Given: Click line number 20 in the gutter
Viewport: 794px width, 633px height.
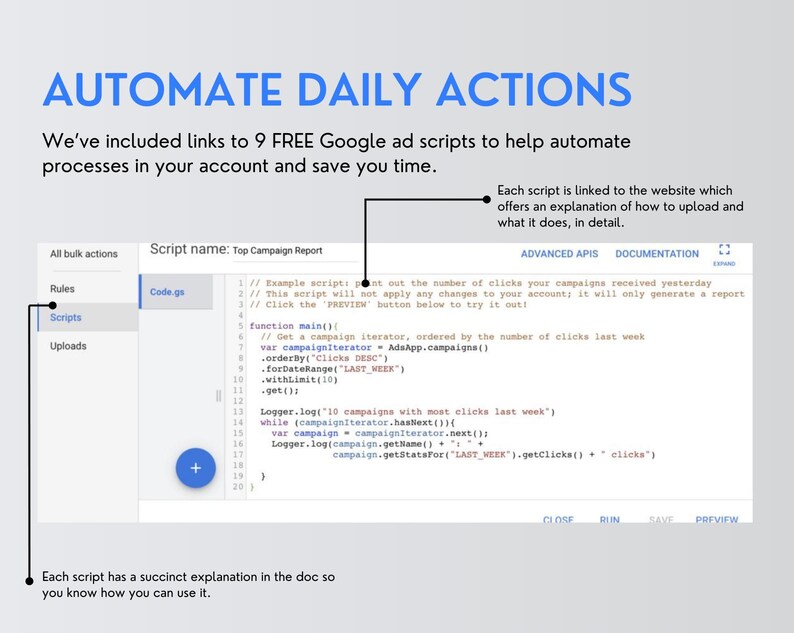Looking at the screenshot, I should click(x=238, y=487).
